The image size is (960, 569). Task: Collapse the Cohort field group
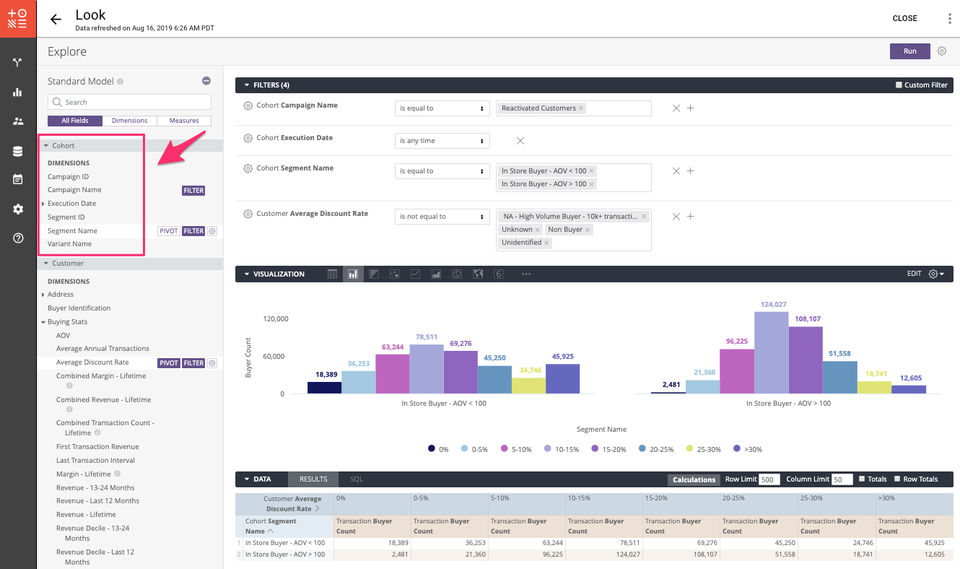click(46, 146)
